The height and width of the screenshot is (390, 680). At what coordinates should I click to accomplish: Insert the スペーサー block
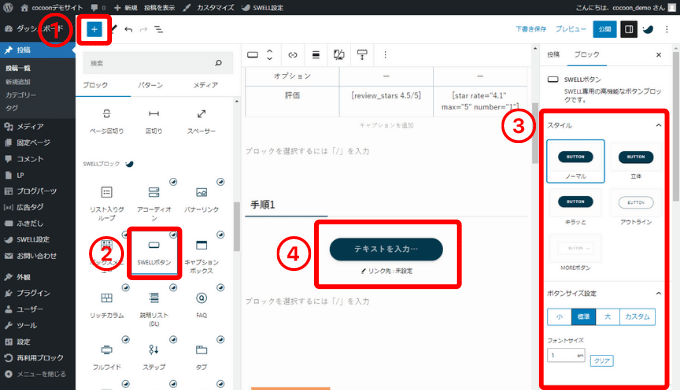pyautogui.click(x=201, y=121)
